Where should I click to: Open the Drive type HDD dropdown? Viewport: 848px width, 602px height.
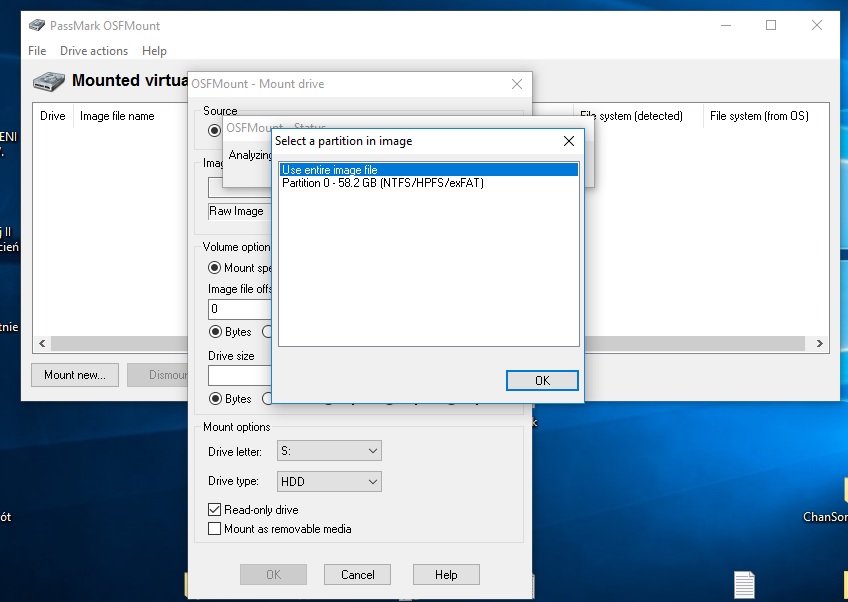point(329,481)
